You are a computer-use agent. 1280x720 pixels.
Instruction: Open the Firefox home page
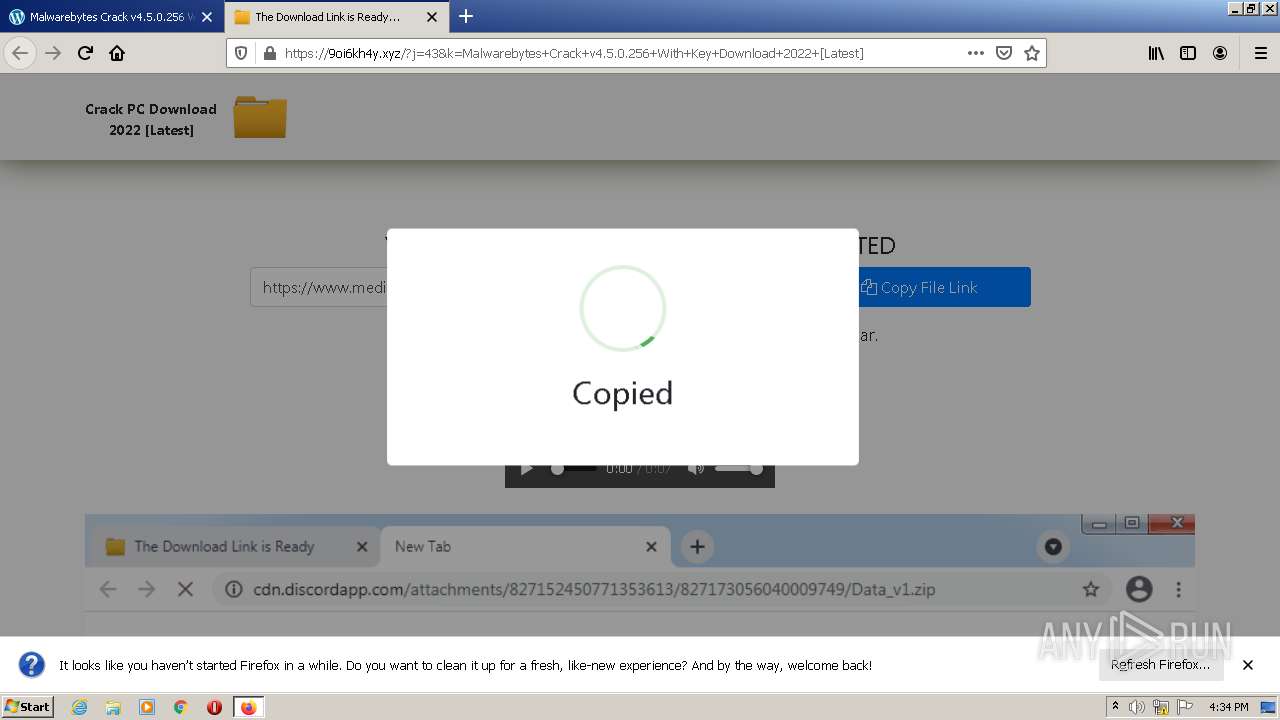[x=117, y=53]
